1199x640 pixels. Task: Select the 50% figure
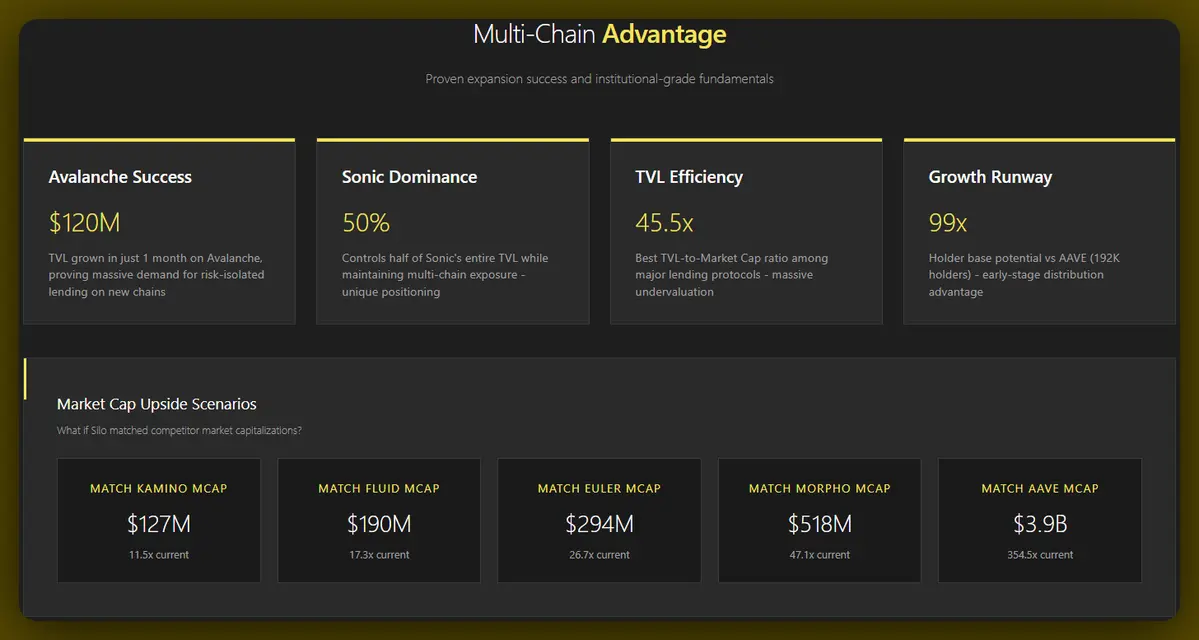(366, 223)
